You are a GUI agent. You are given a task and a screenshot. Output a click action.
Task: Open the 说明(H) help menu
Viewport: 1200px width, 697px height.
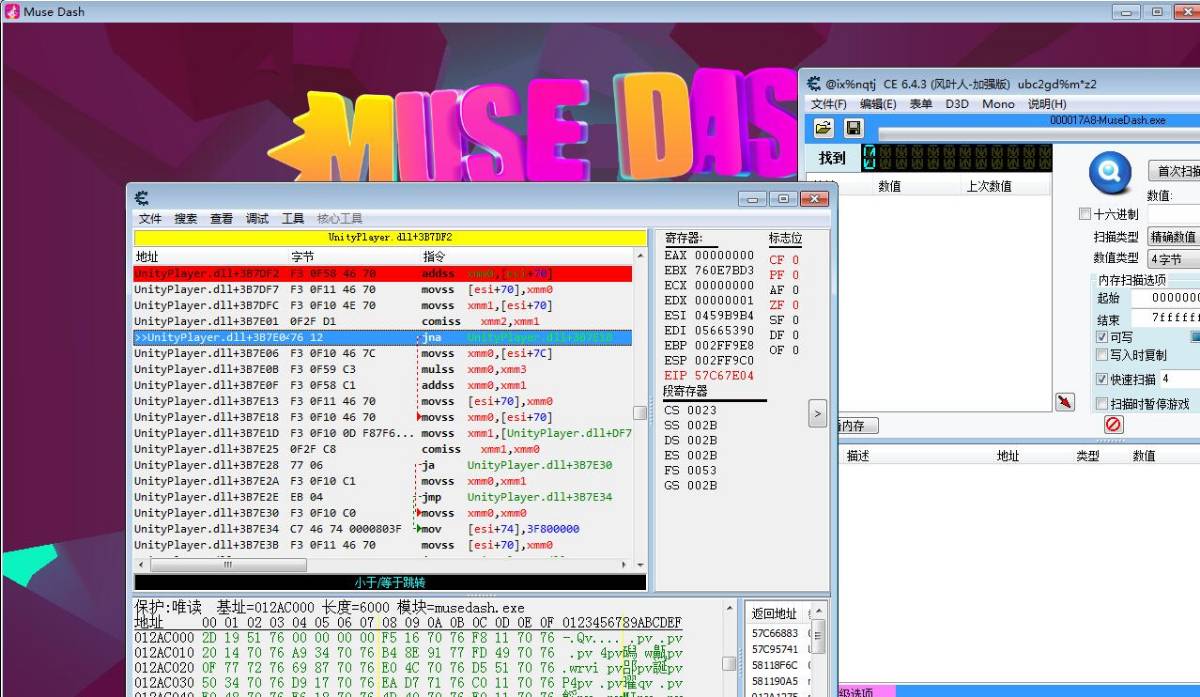click(x=1047, y=104)
